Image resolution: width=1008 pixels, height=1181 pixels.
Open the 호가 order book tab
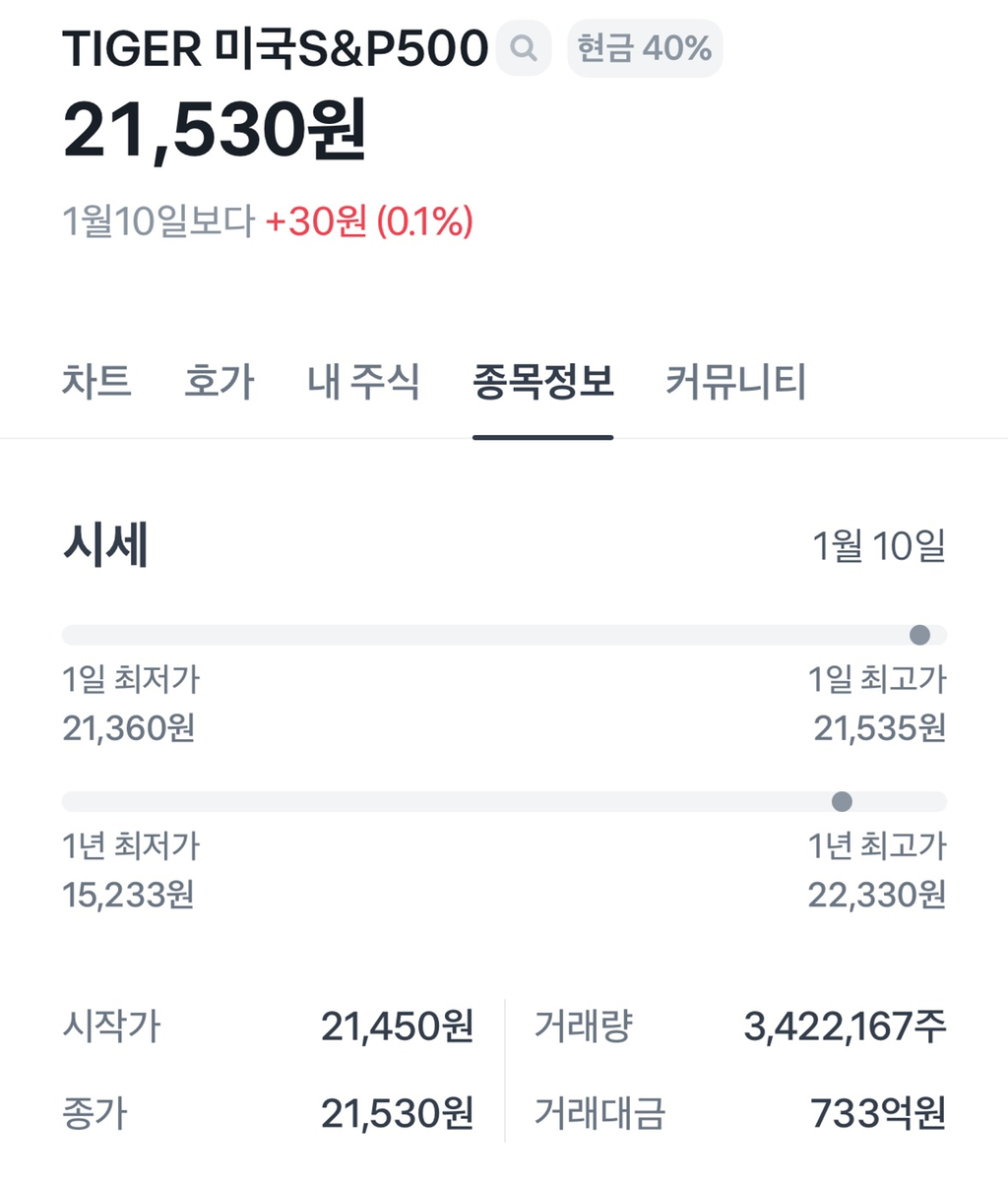219,384
